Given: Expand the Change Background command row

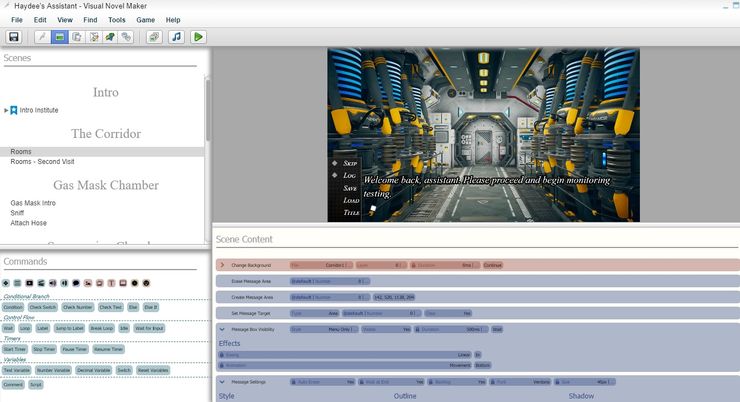Looking at the screenshot, I should coord(222,265).
